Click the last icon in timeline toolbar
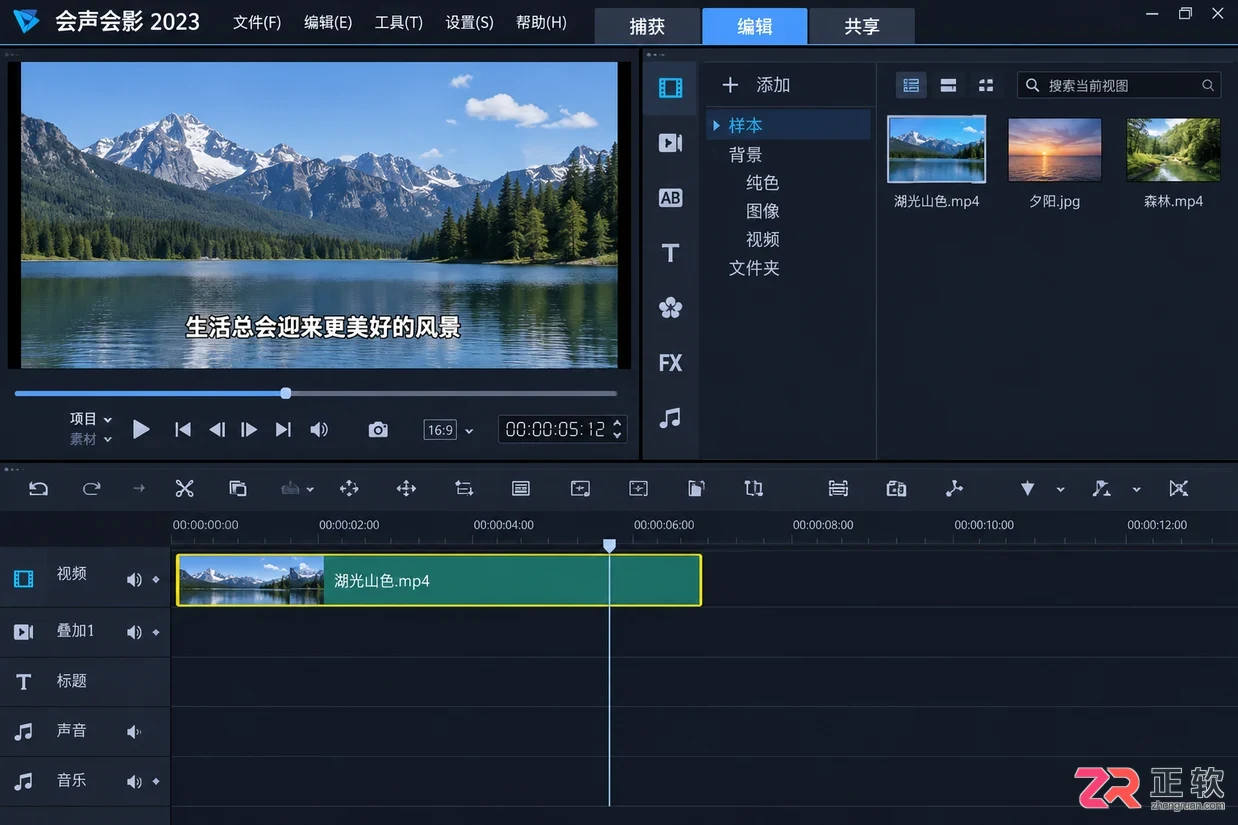 click(1179, 488)
